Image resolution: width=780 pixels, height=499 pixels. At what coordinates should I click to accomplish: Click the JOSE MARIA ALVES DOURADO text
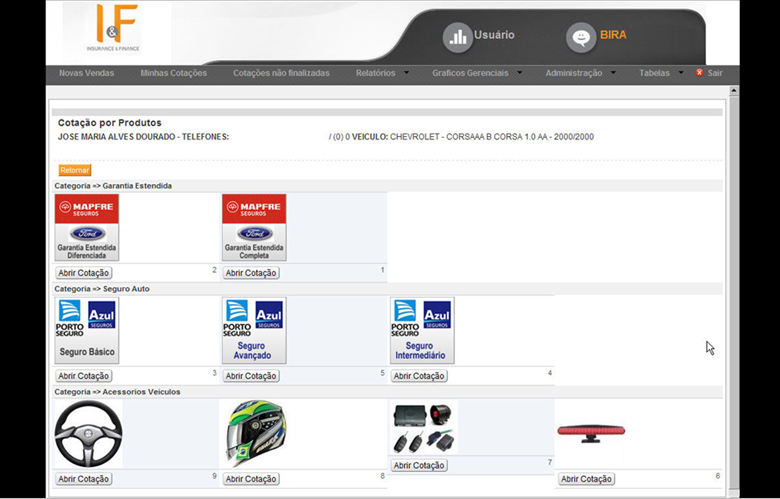point(117,137)
